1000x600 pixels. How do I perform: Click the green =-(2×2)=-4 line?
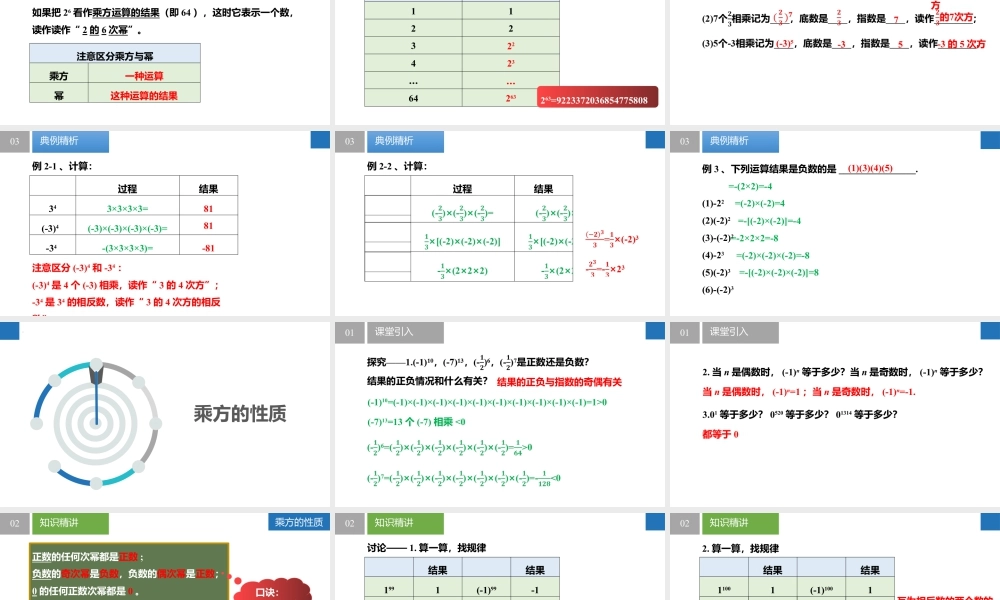pyautogui.click(x=750, y=186)
